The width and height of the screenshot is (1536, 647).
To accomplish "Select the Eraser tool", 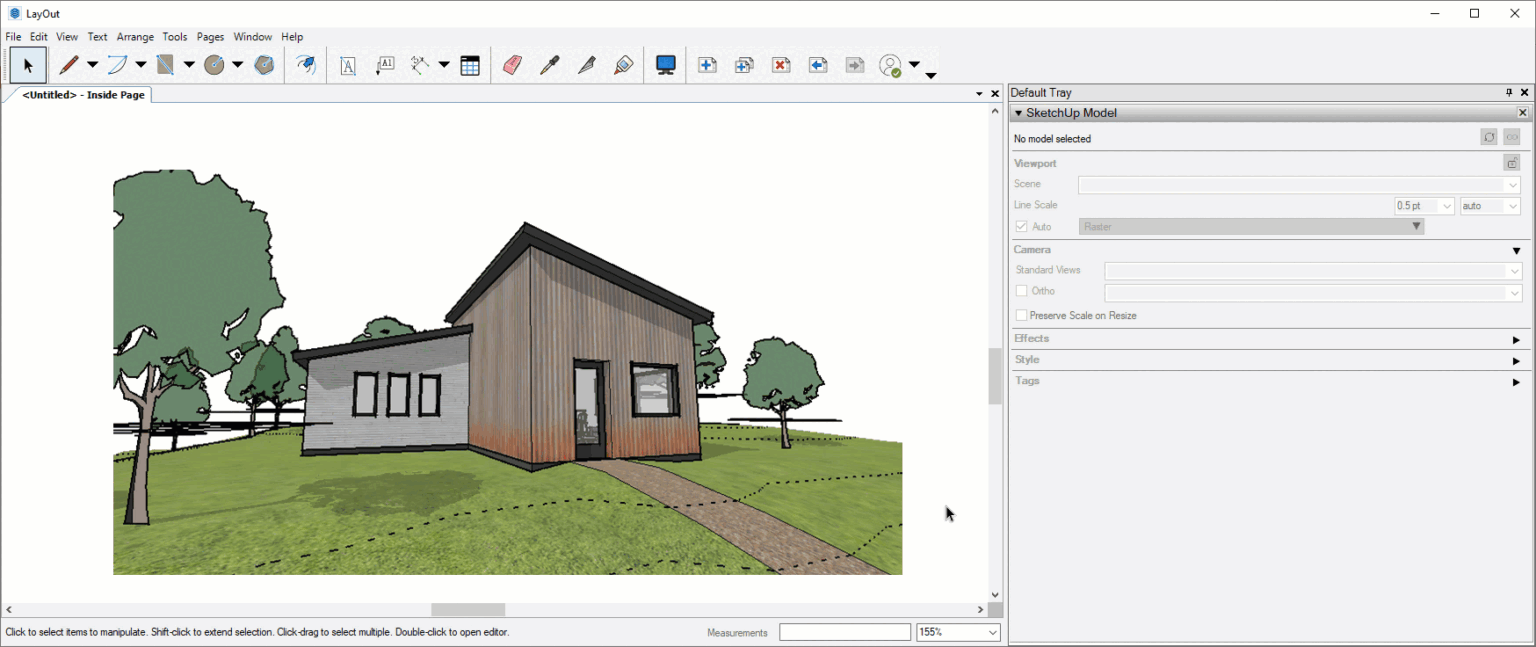I will coord(512,64).
